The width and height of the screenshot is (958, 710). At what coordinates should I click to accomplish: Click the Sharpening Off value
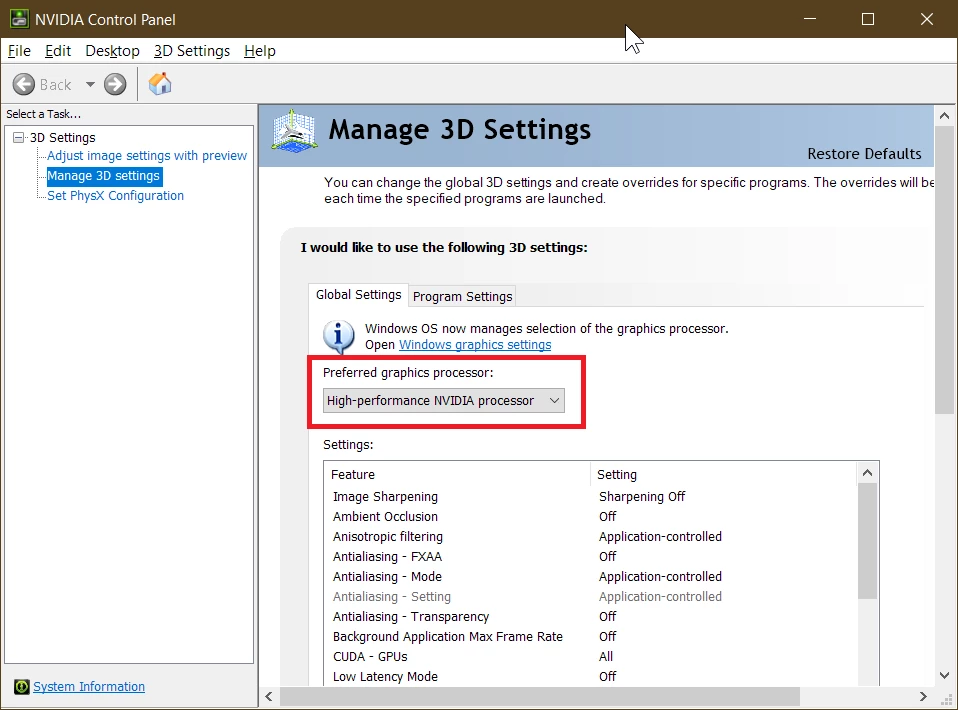[x=642, y=497]
